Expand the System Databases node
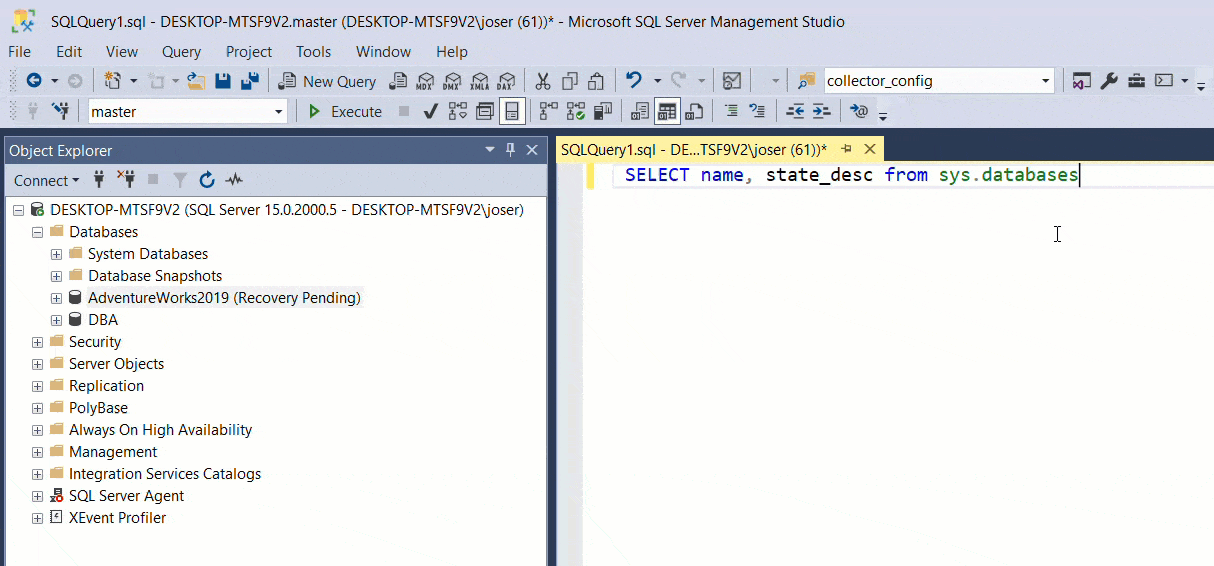 click(x=56, y=254)
